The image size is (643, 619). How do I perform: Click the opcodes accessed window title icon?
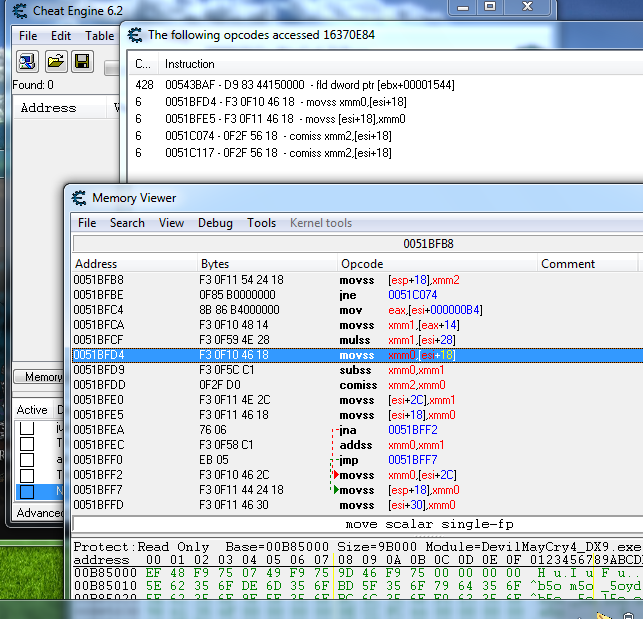134,34
